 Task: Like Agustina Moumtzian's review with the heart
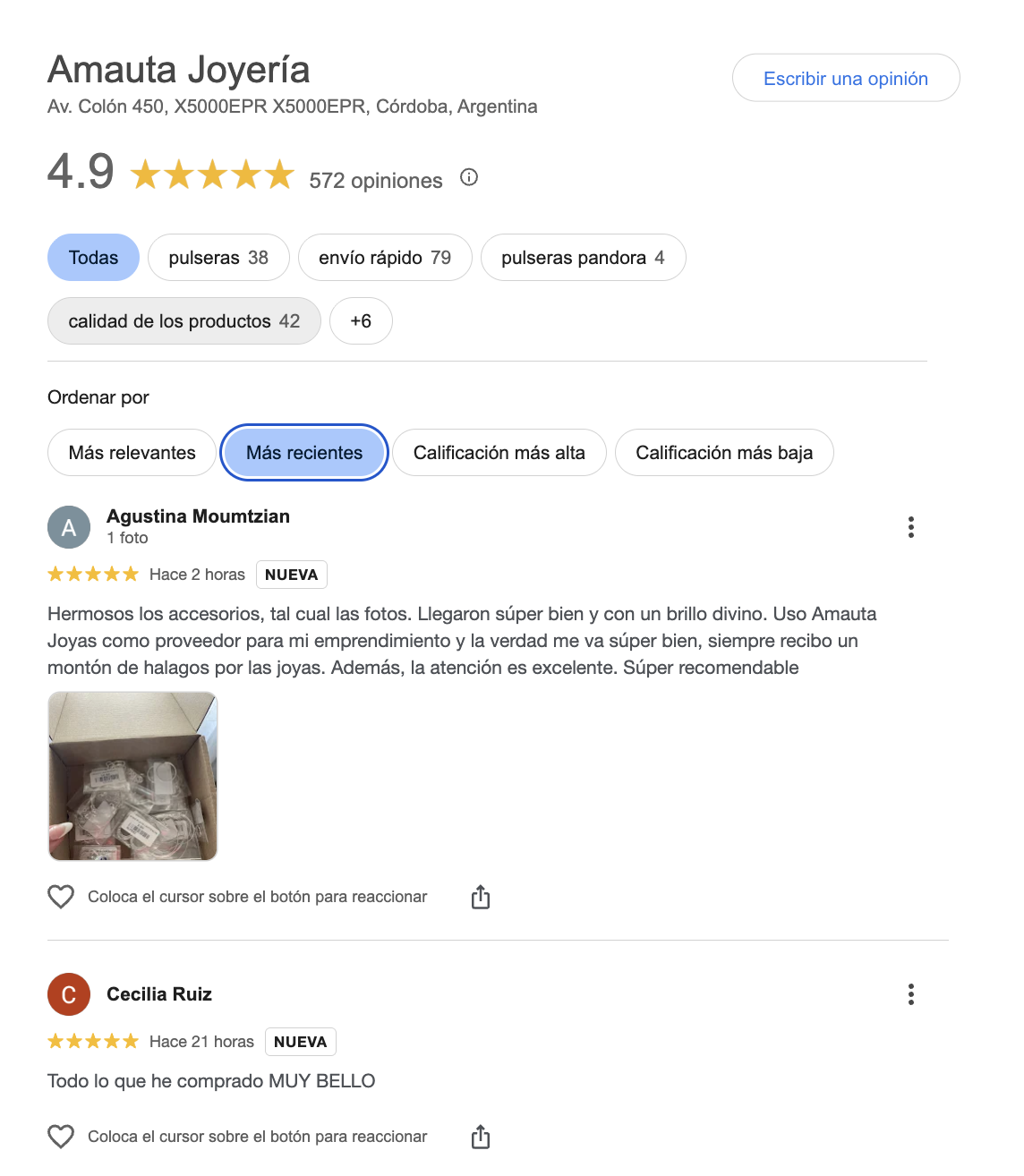point(61,897)
